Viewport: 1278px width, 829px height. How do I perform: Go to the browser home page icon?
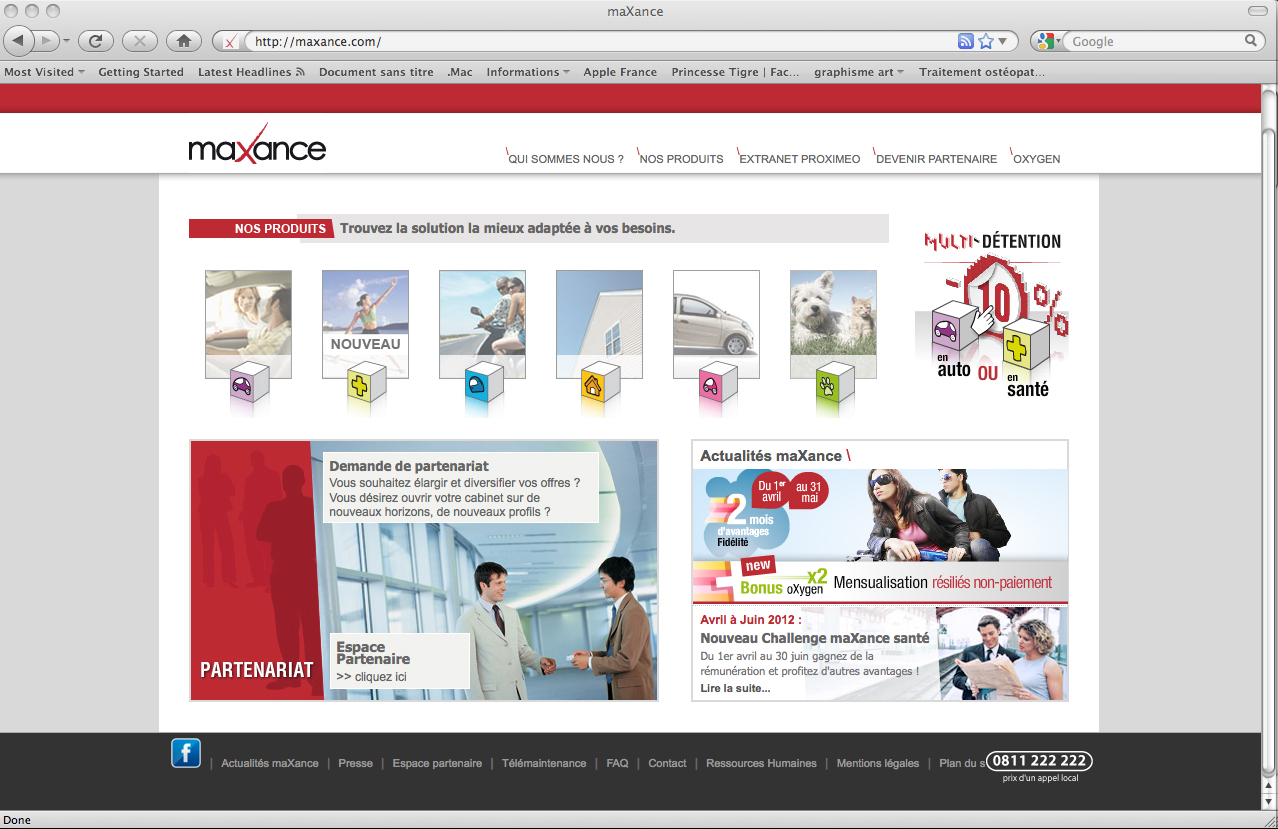coord(183,41)
